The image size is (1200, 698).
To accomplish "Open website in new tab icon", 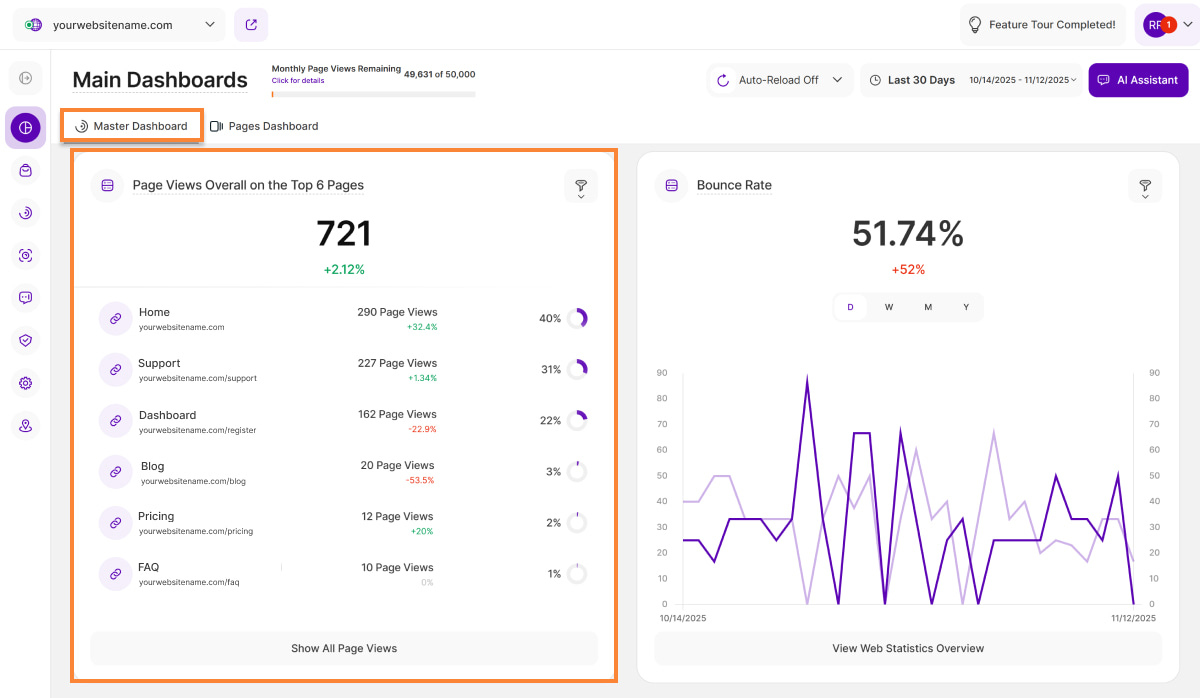I will point(251,25).
